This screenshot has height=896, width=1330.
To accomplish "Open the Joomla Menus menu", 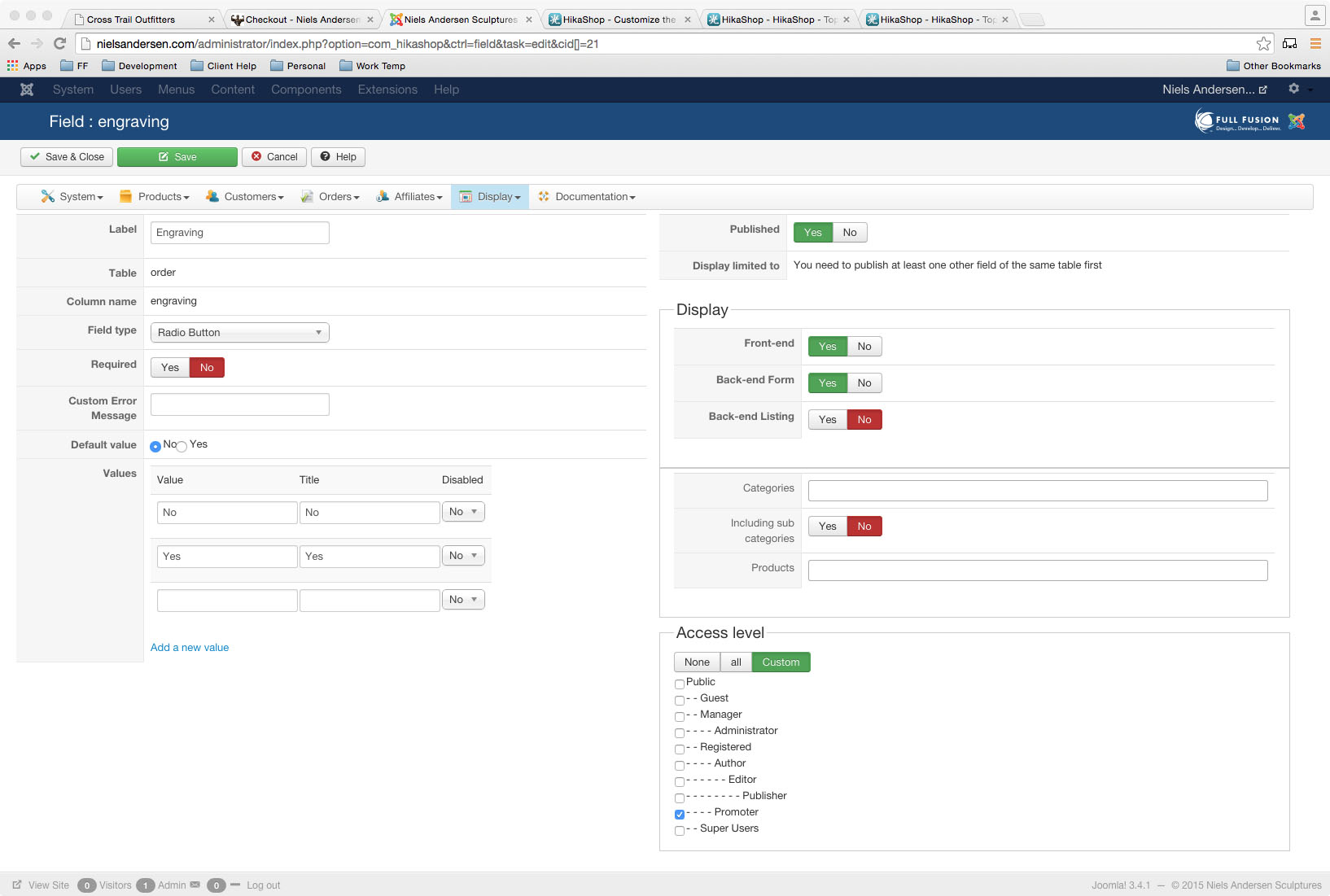I will 177,90.
